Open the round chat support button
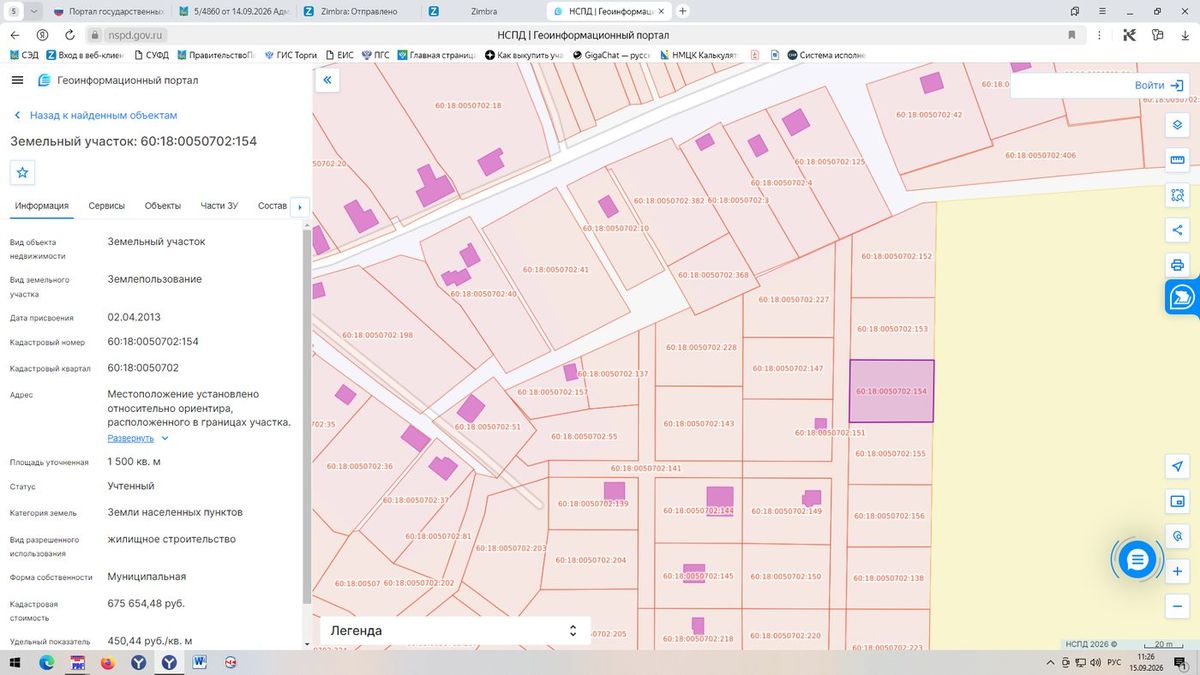 click(x=1136, y=560)
